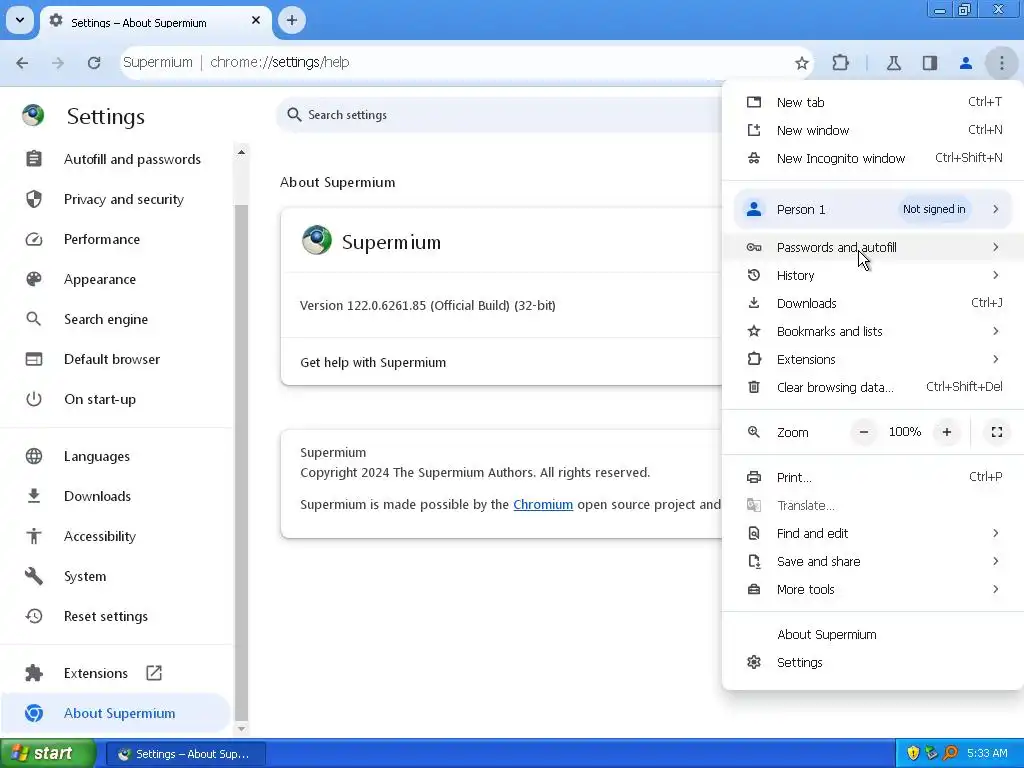The height and width of the screenshot is (768, 1024).
Task: Expand Bookmarks and lists submenu
Action: [x=873, y=332]
